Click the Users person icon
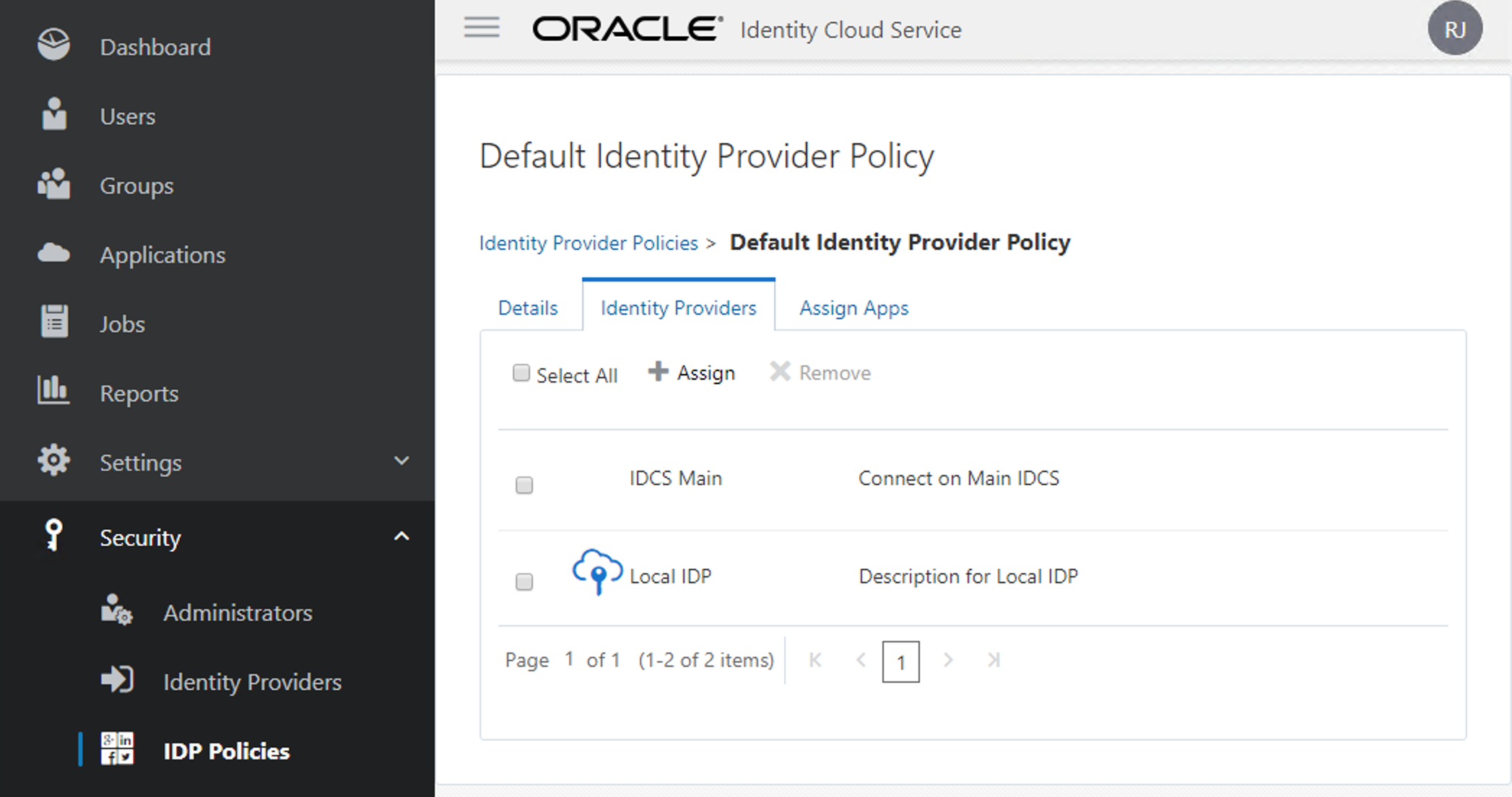 (x=54, y=114)
